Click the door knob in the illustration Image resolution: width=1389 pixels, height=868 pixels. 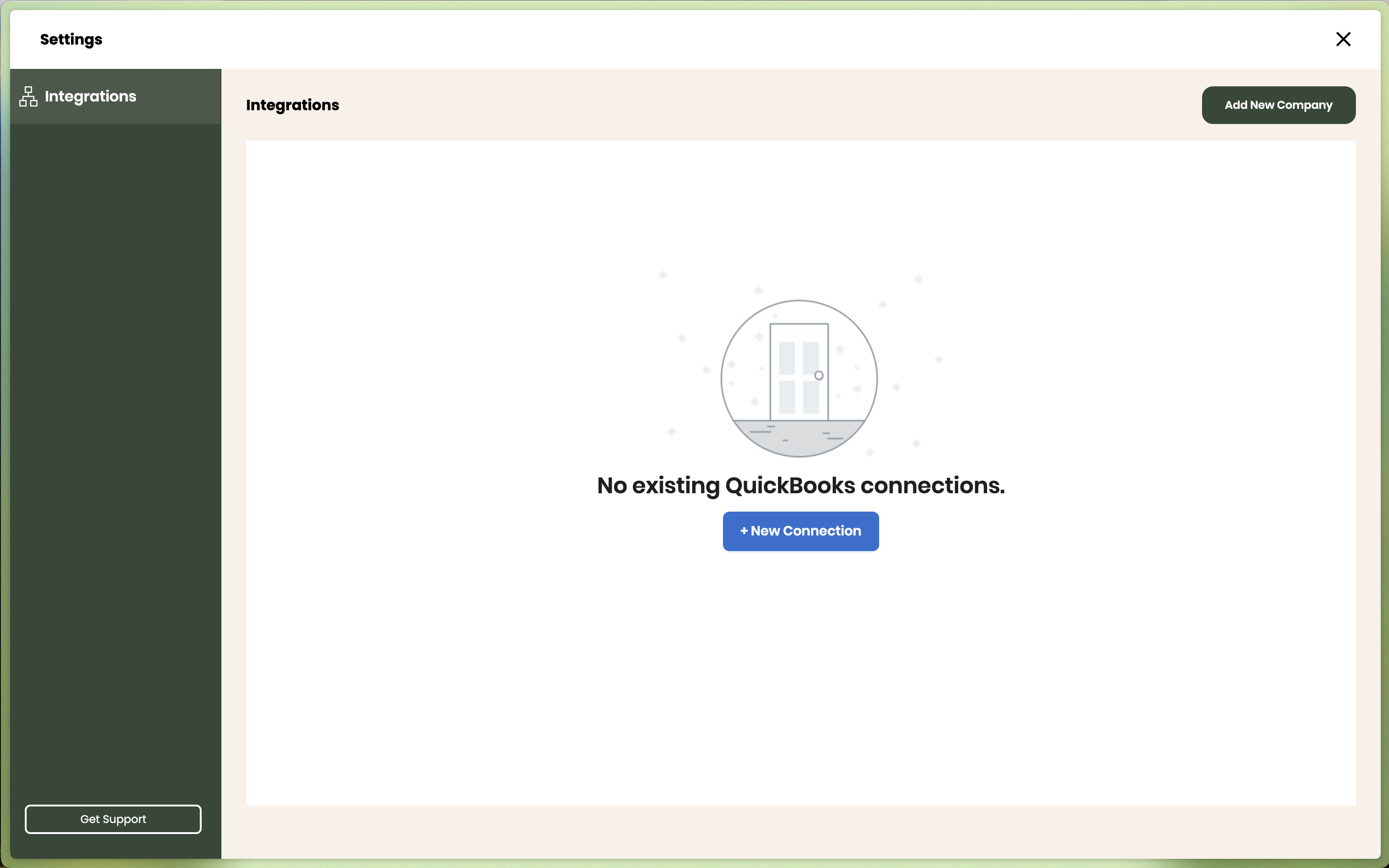[x=819, y=376]
